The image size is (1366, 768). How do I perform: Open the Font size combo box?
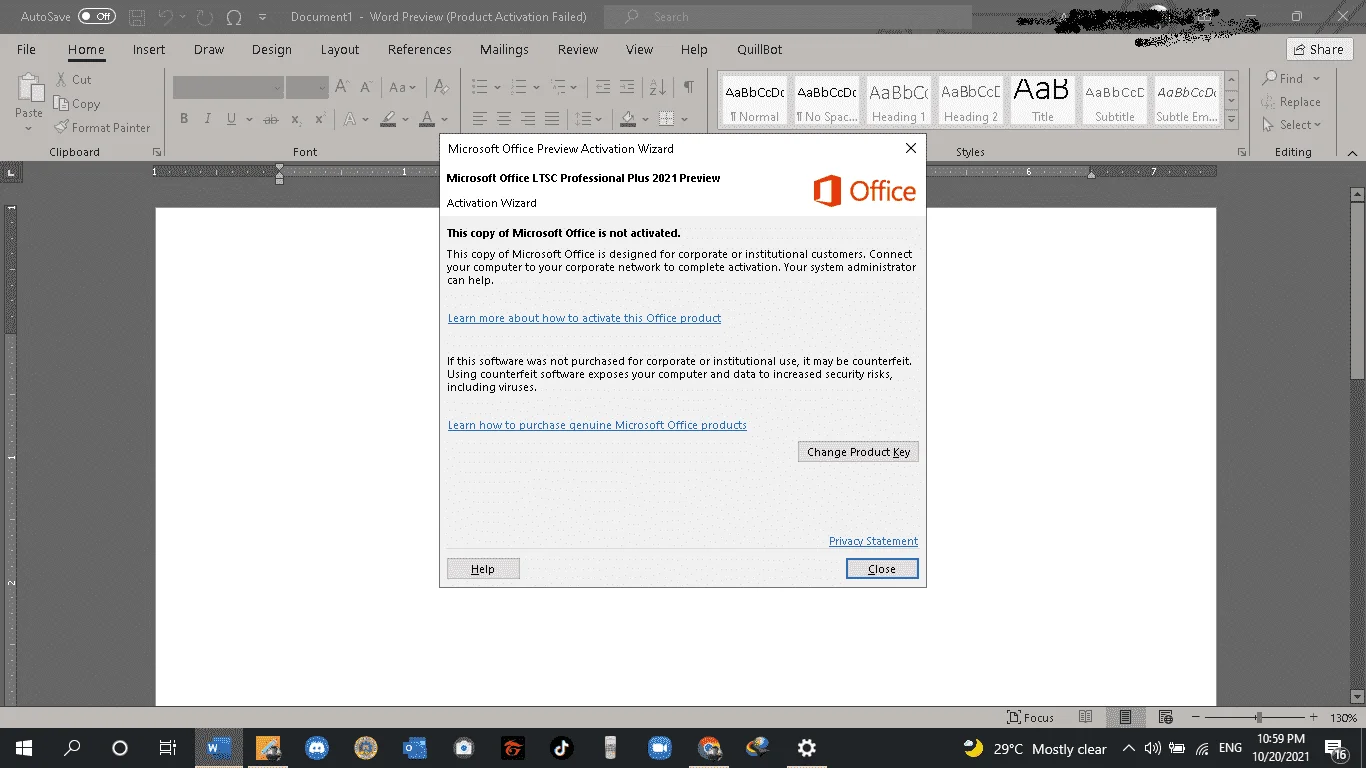[x=307, y=88]
